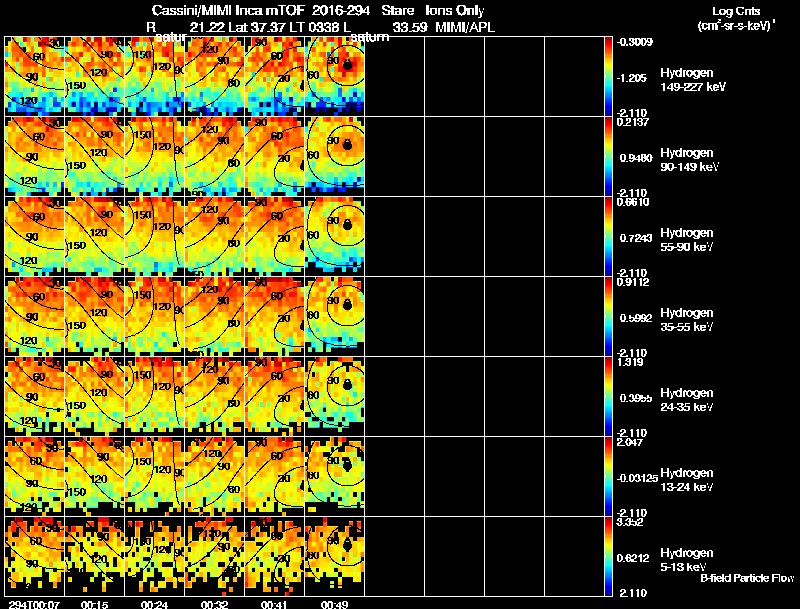Click the color bar beside Hydrogen 5-13 keV
The image size is (800, 609).
tap(608, 556)
